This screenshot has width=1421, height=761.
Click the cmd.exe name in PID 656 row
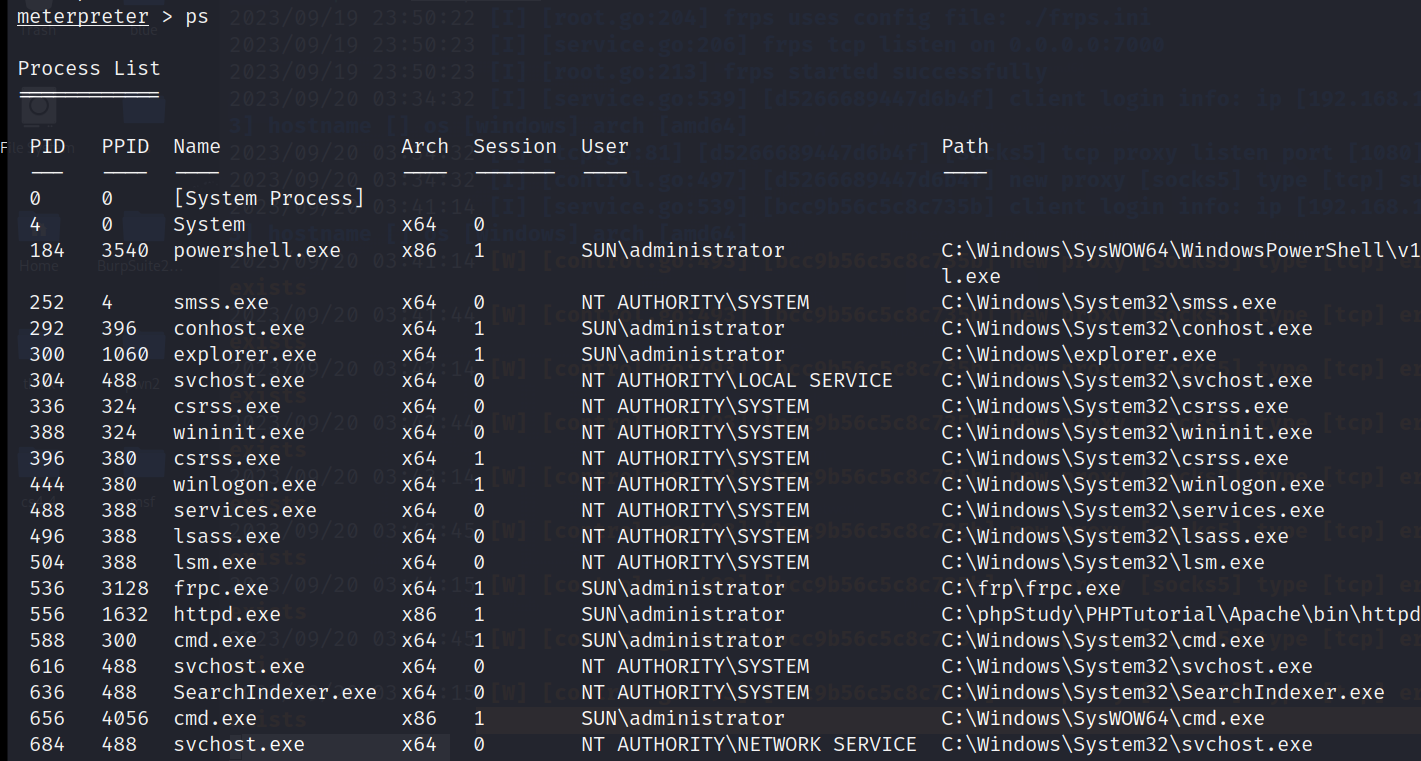(x=215, y=718)
